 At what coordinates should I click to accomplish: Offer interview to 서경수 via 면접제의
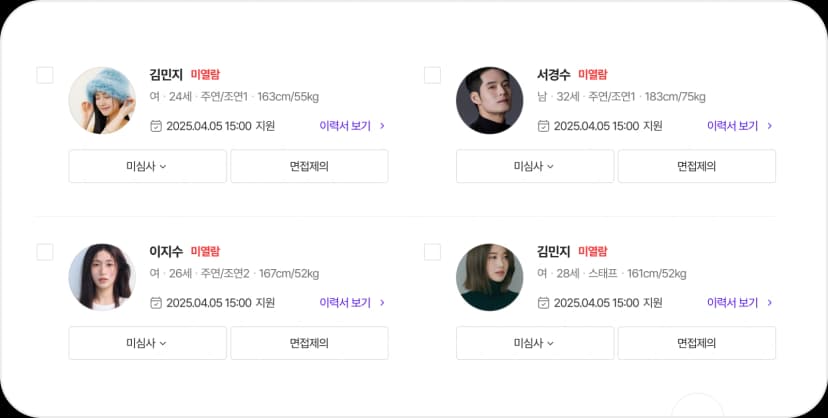click(696, 166)
